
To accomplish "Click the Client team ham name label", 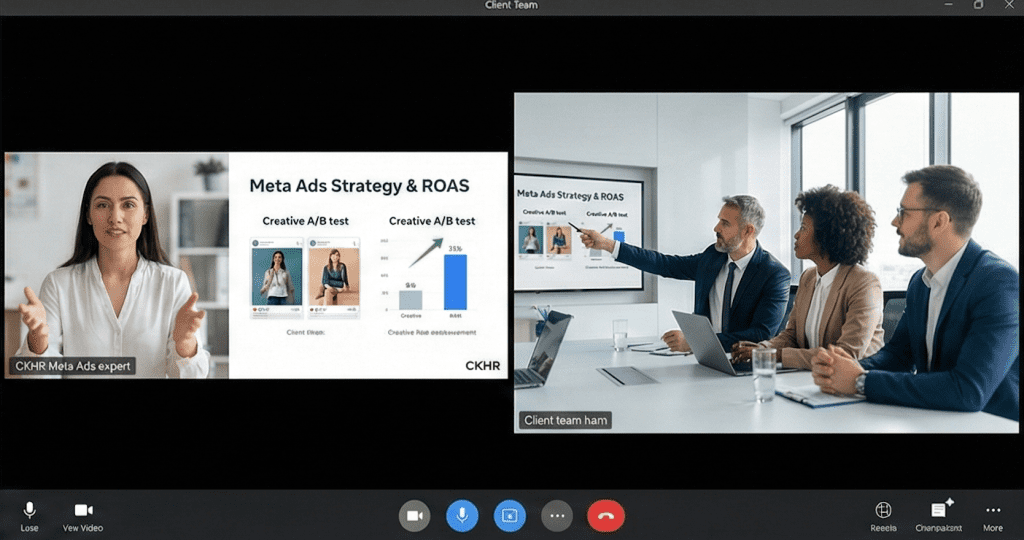I will tap(566, 421).
